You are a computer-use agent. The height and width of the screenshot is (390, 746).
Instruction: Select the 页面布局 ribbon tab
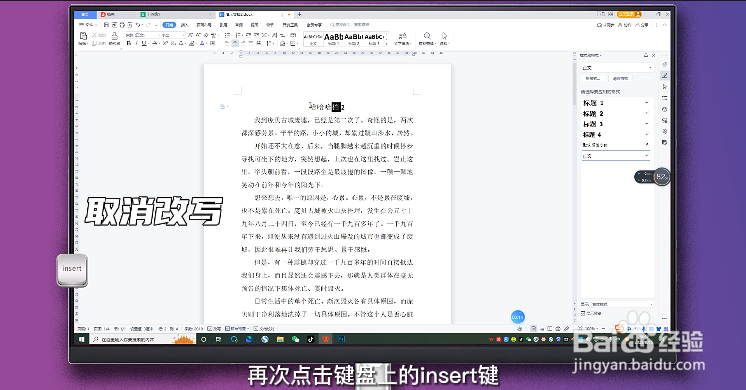[x=204, y=25]
